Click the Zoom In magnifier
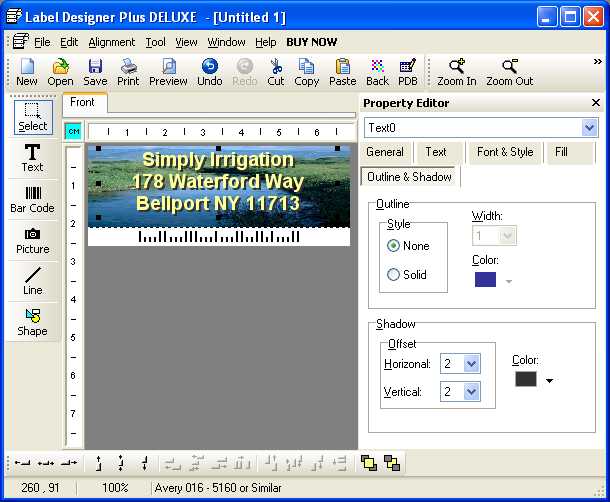This screenshot has height=502, width=610. (457, 72)
